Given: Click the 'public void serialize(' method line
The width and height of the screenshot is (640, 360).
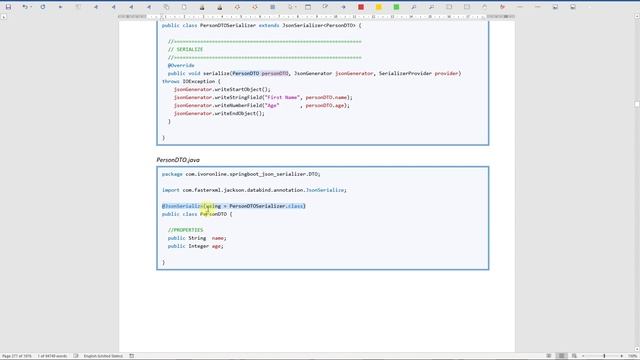Looking at the screenshot, I should [314, 73].
